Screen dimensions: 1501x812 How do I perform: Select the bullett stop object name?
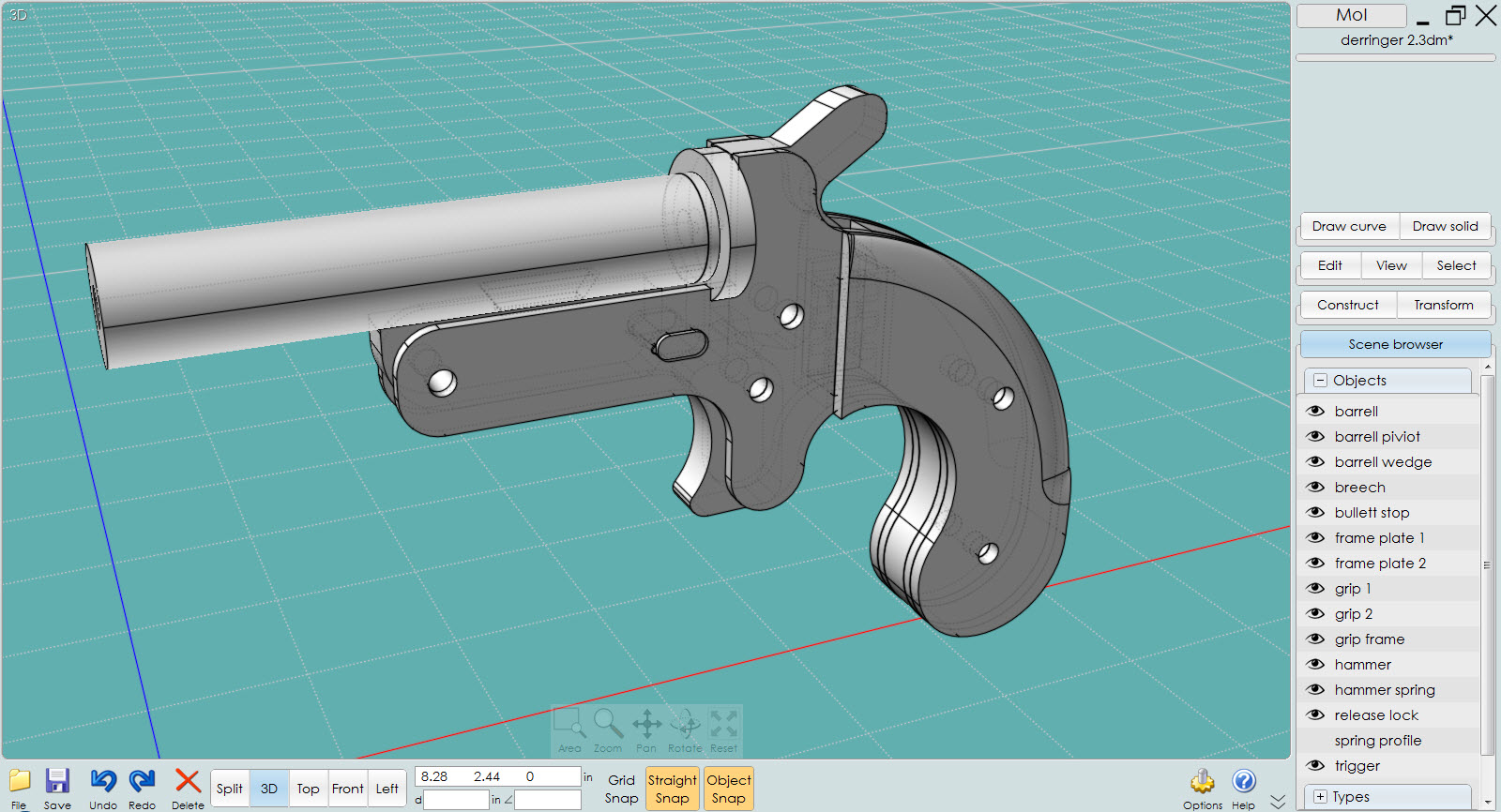click(x=1372, y=512)
